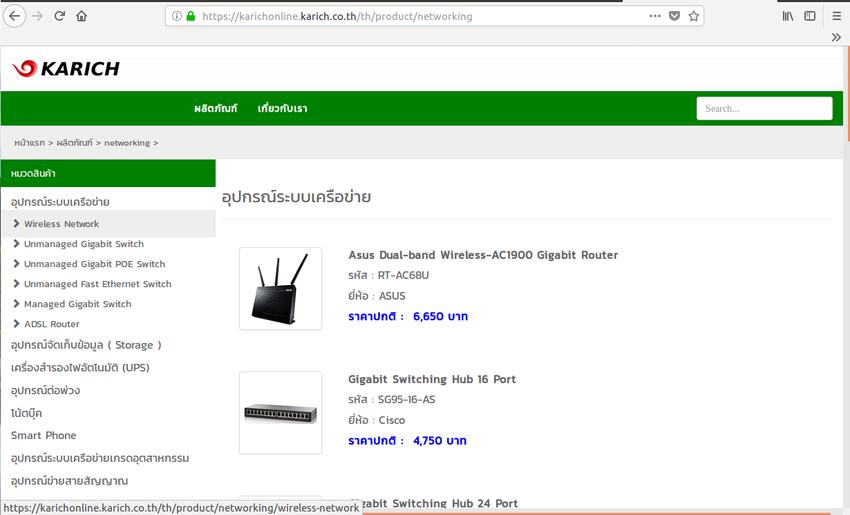
Task: Open Asus RT-AC68U router product image
Action: point(280,288)
